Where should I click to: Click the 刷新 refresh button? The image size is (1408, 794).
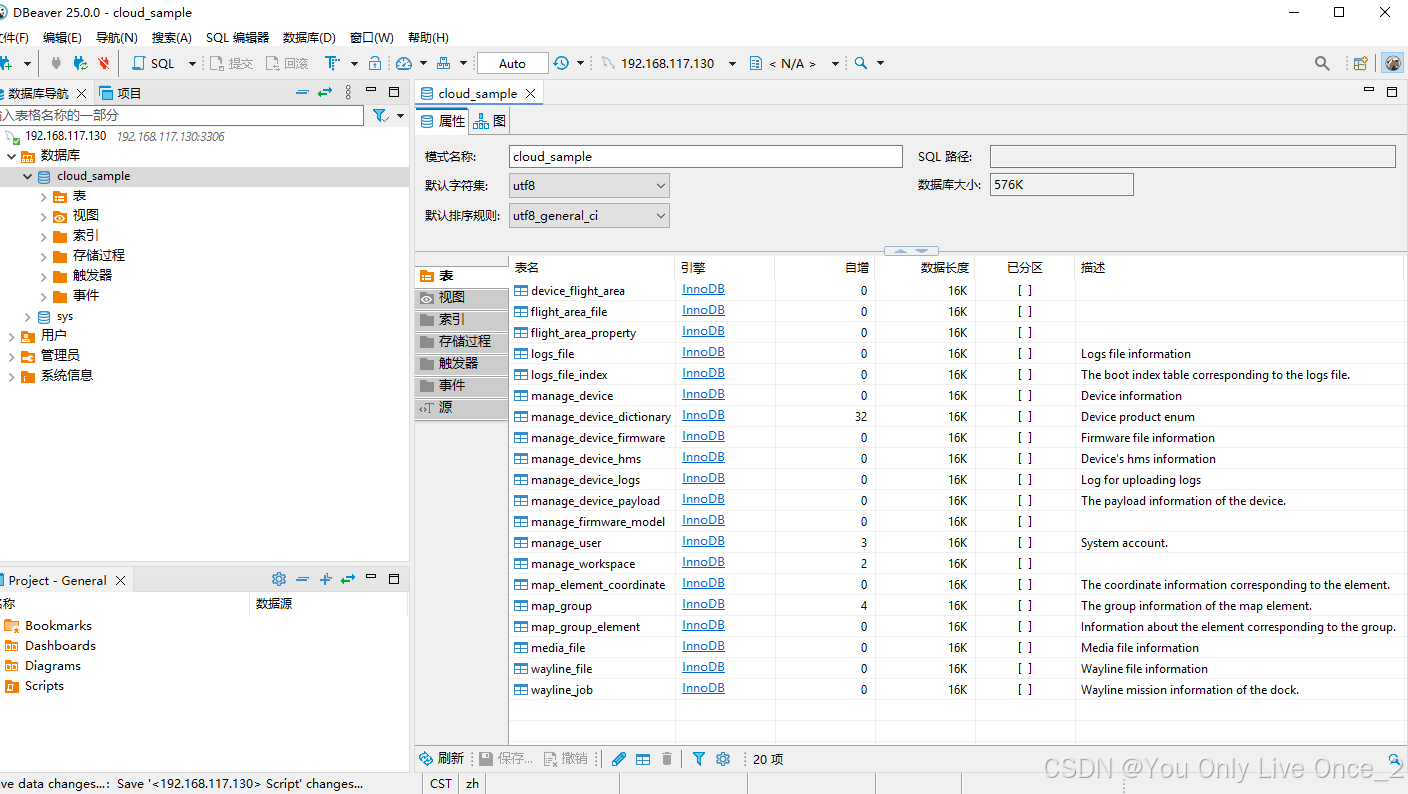441,759
